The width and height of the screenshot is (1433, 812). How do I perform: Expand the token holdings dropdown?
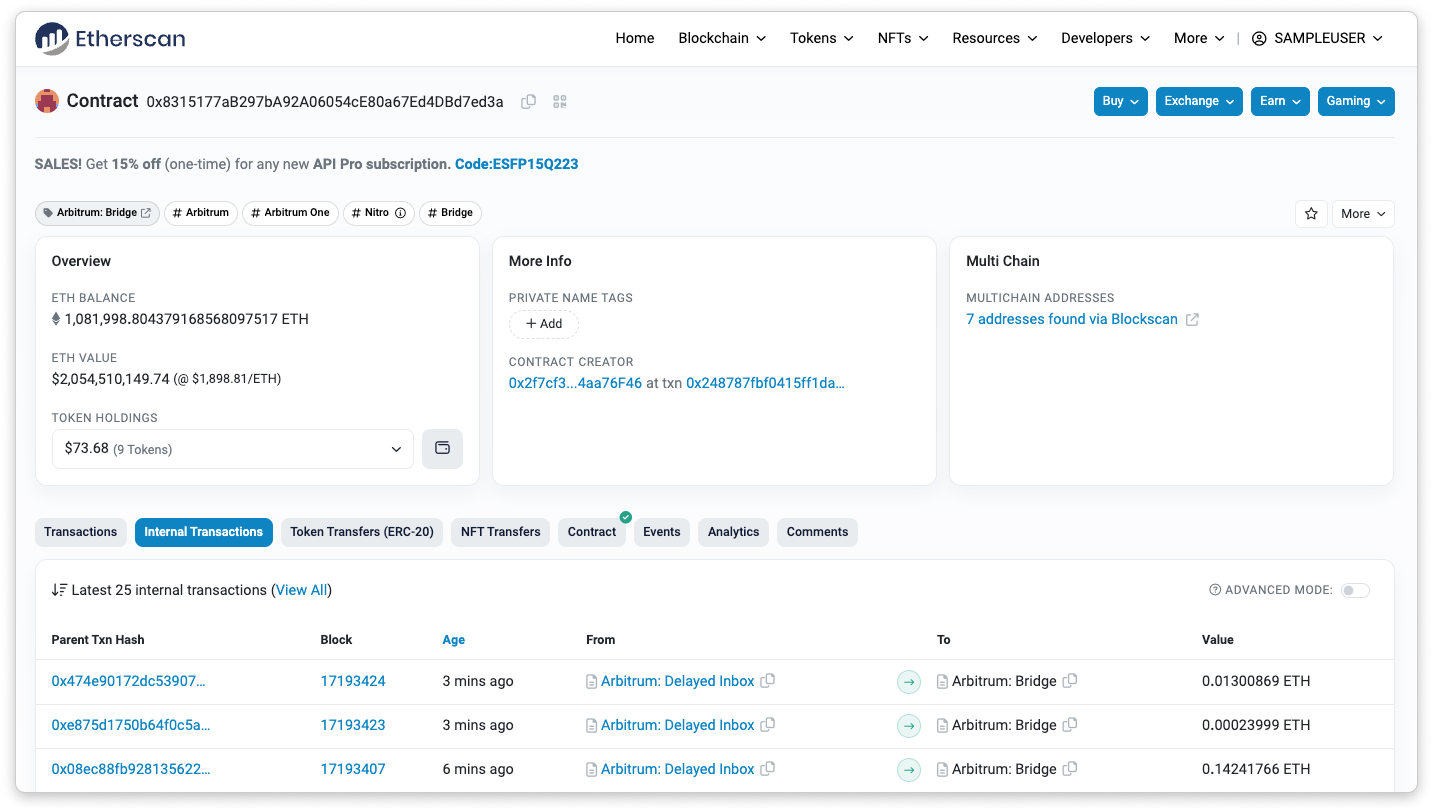[x=232, y=449]
